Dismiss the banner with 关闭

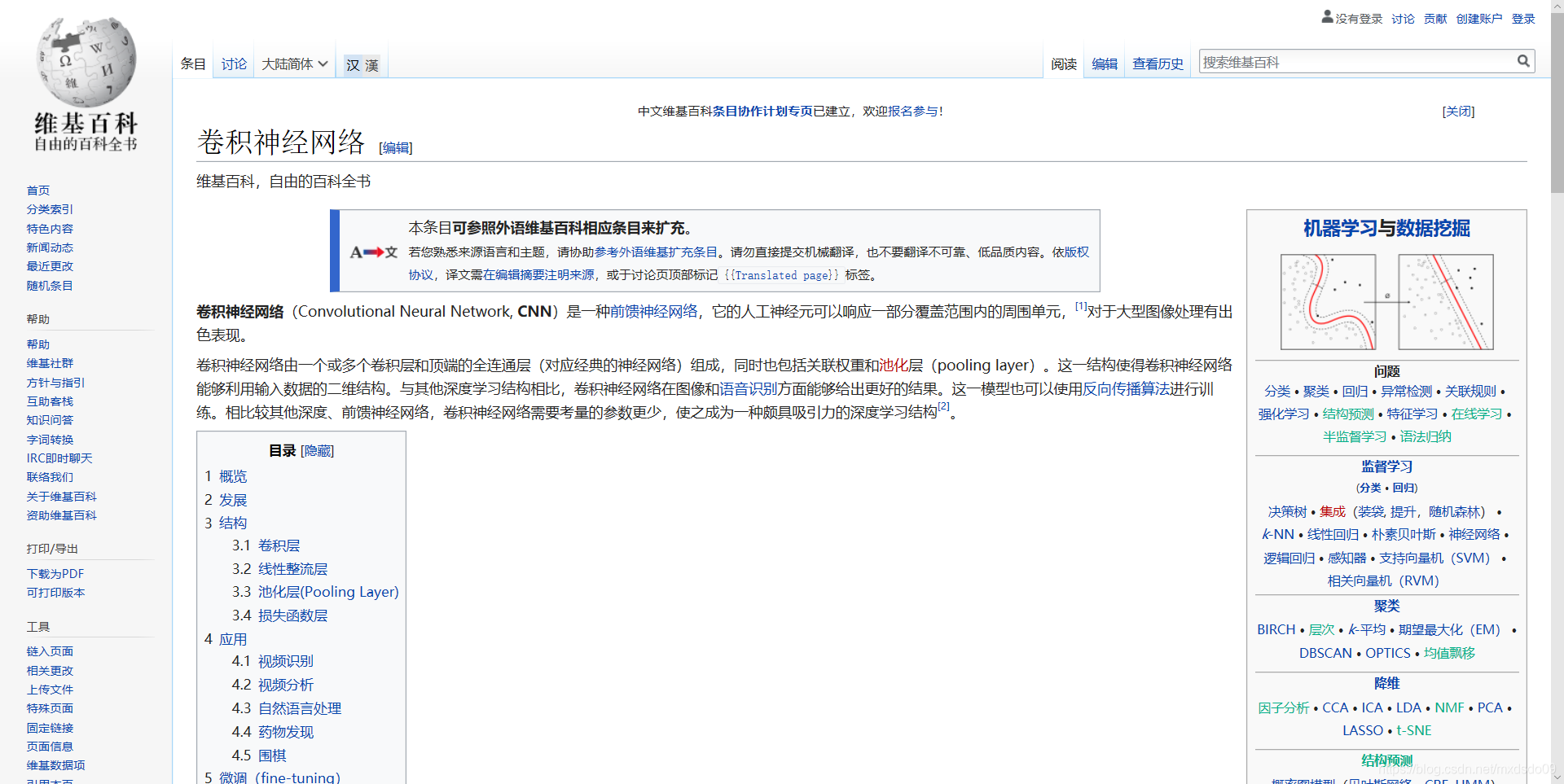pos(1458,112)
